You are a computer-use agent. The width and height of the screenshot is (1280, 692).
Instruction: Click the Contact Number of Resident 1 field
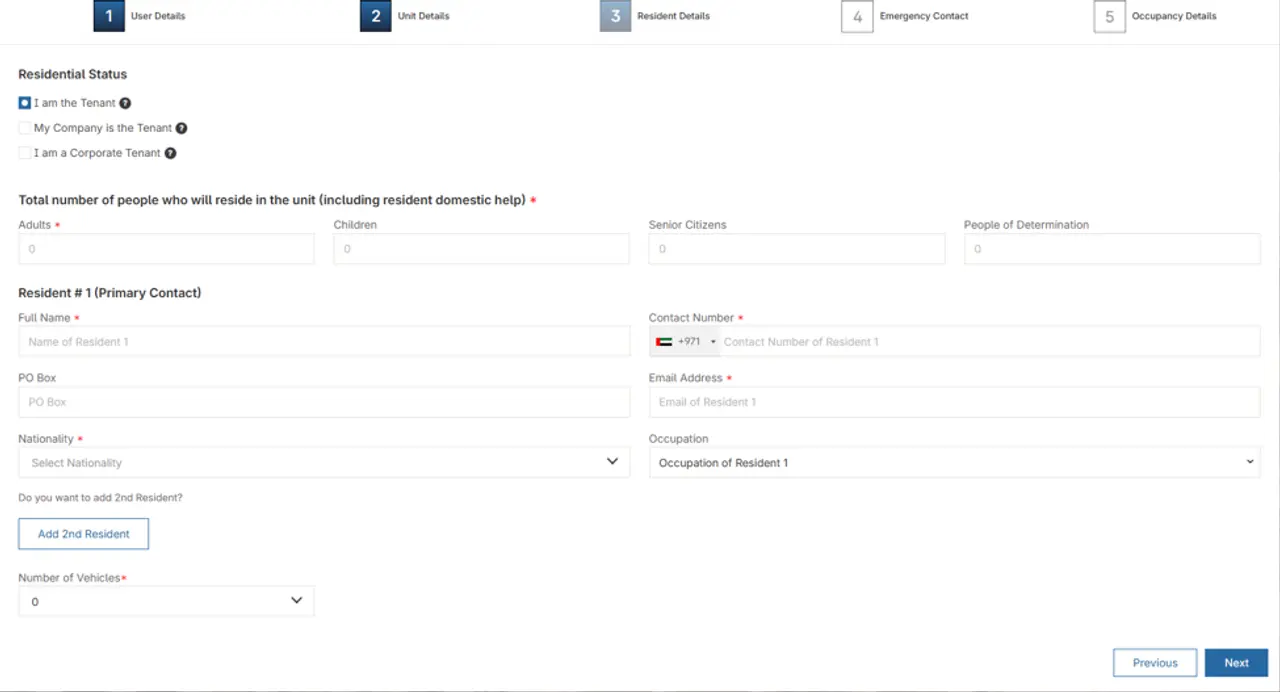pyautogui.click(x=988, y=342)
